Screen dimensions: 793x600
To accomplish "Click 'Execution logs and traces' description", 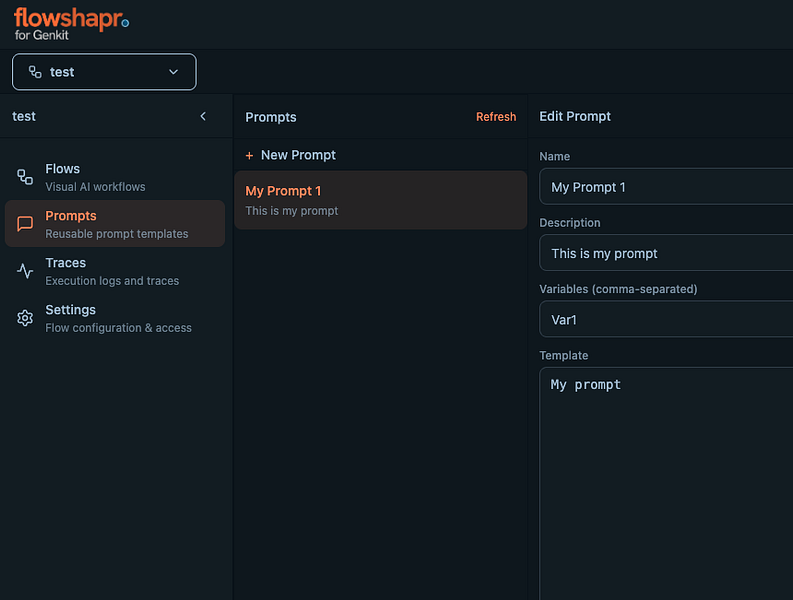I will (112, 281).
